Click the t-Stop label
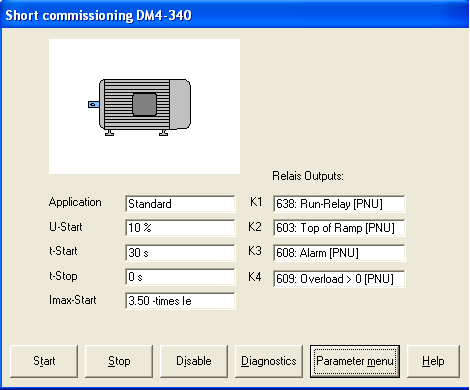The image size is (470, 390). [63, 276]
